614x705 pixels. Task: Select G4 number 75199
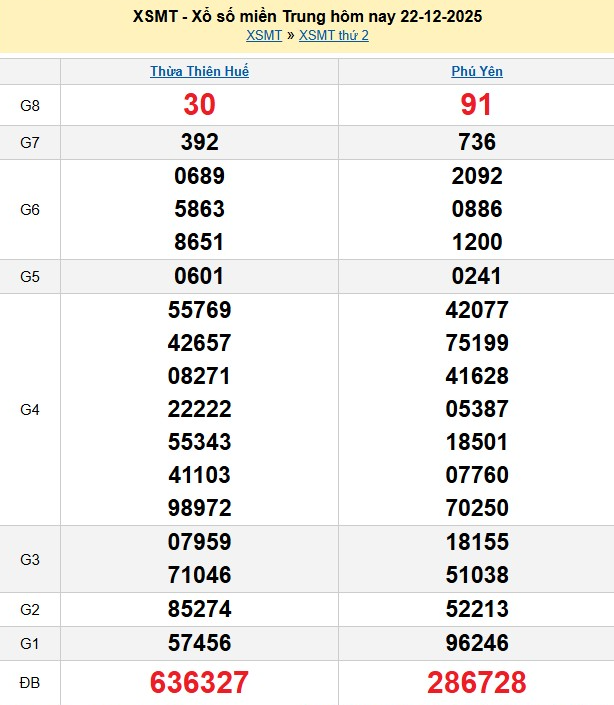(x=477, y=343)
